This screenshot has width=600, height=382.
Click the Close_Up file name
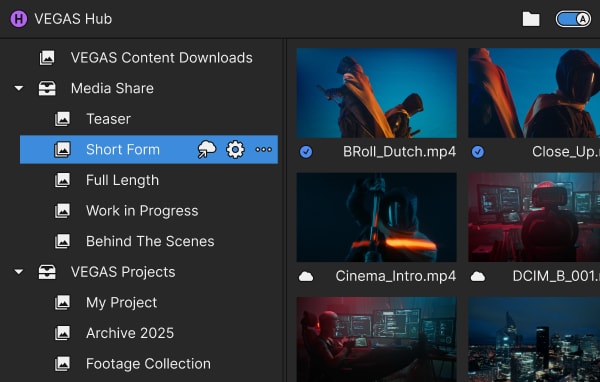click(x=566, y=152)
